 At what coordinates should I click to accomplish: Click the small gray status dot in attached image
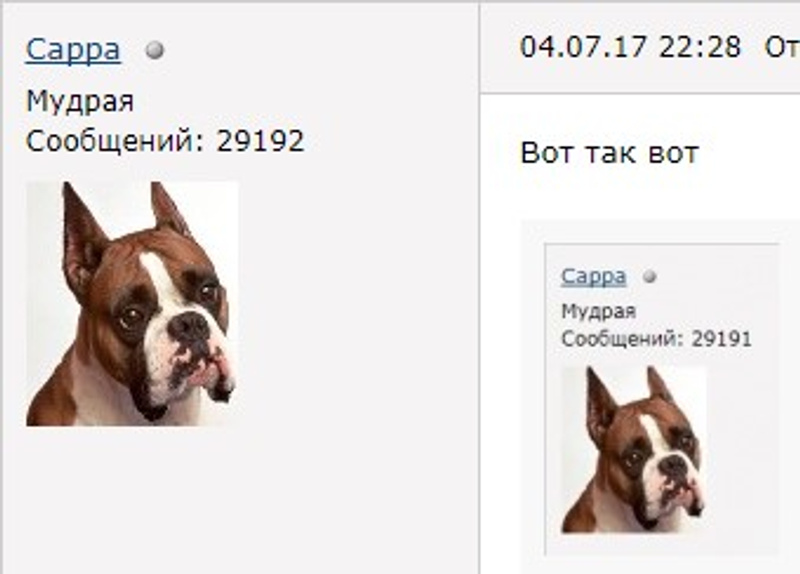[649, 277]
